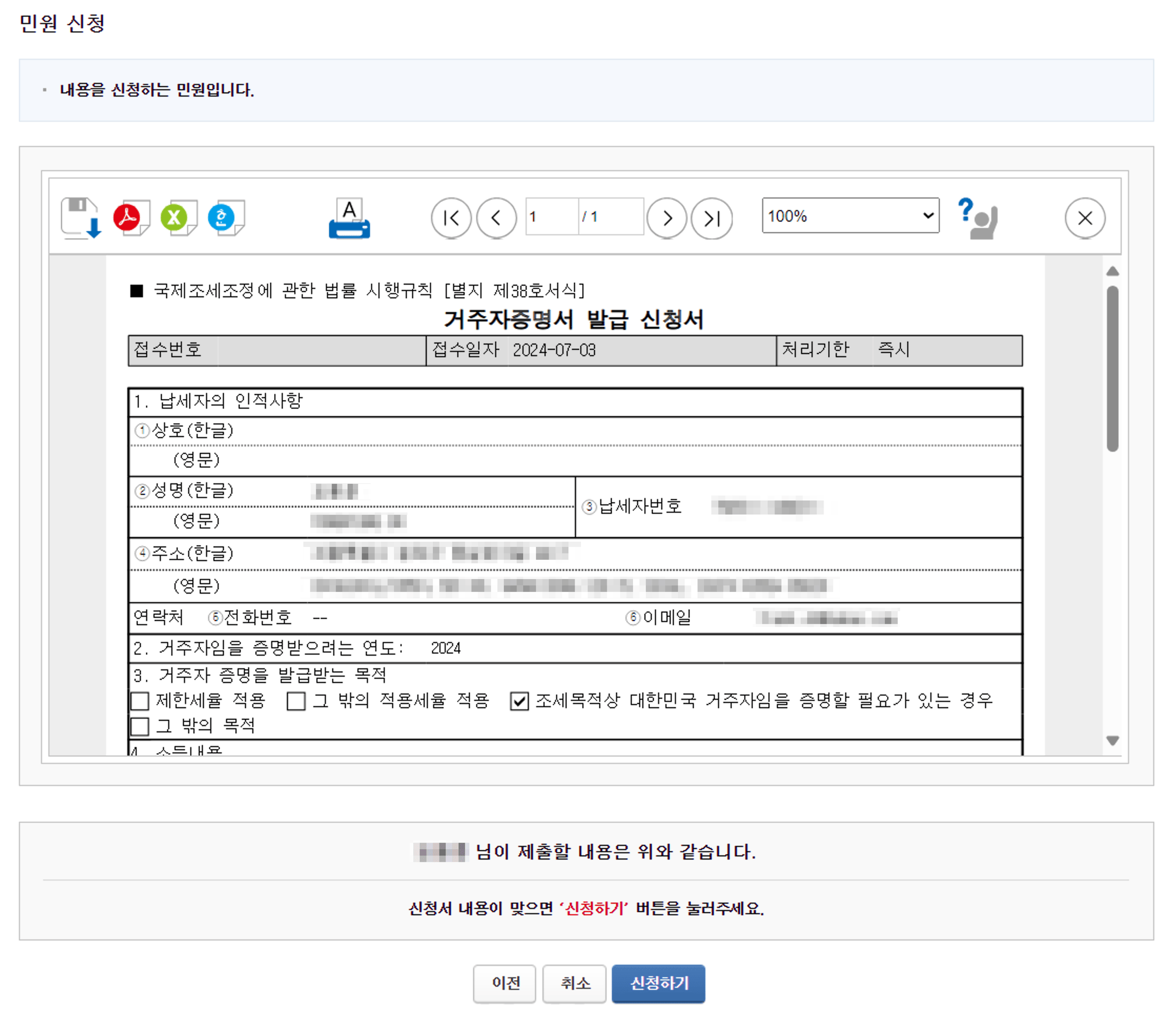This screenshot has width=1169, height=1036.
Task: Go to the previous page
Action: click(496, 218)
